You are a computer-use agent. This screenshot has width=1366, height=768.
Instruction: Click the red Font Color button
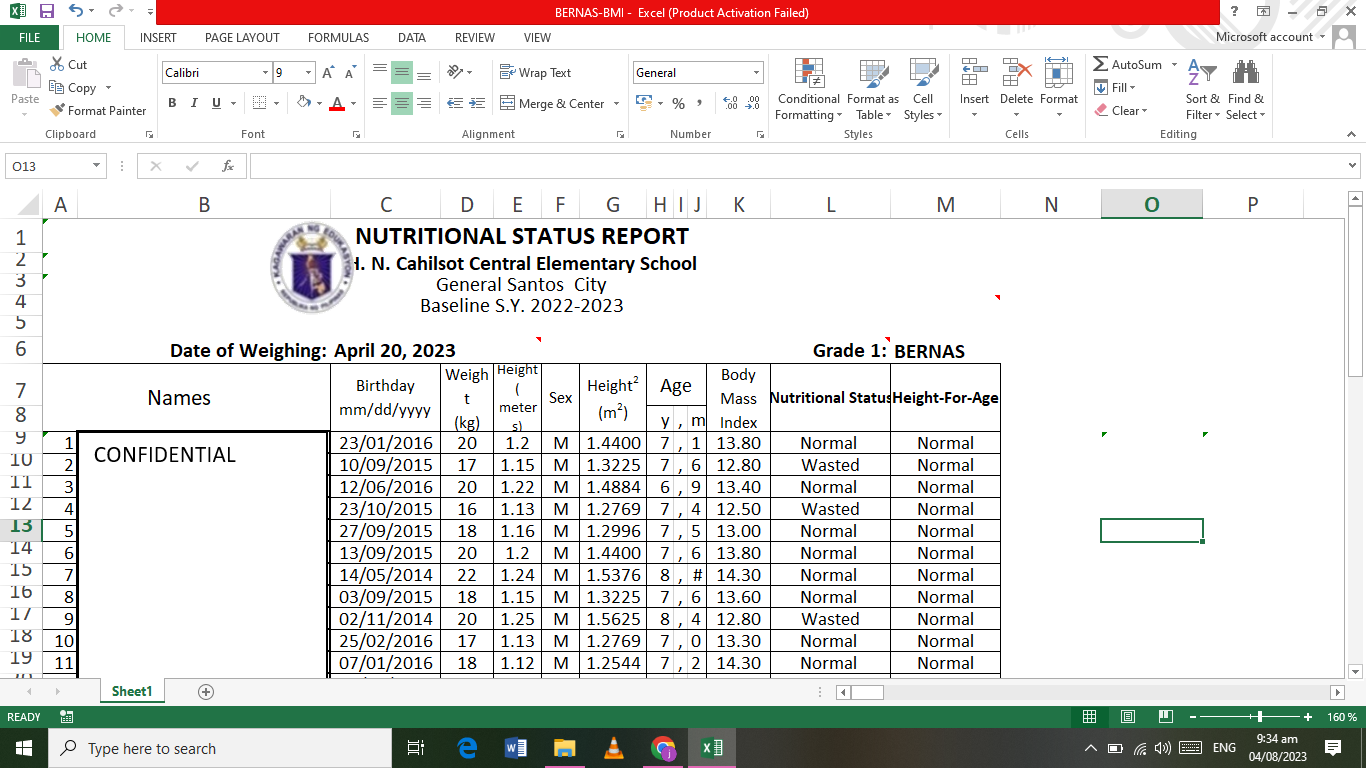(x=337, y=103)
